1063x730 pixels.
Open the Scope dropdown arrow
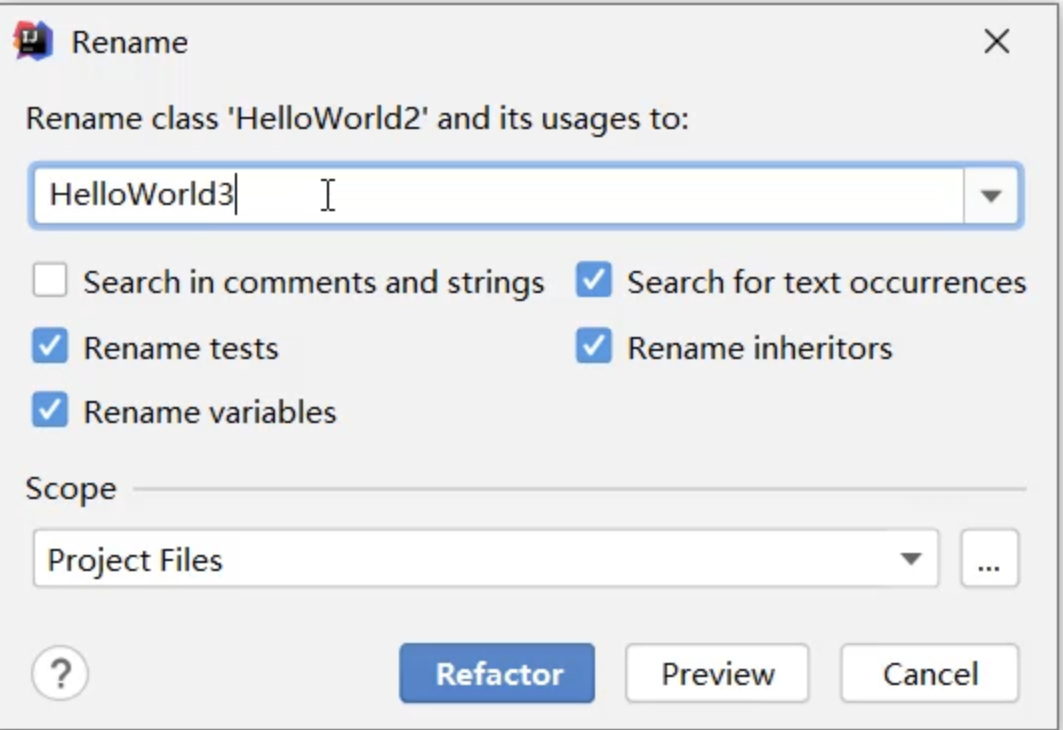tap(910, 559)
